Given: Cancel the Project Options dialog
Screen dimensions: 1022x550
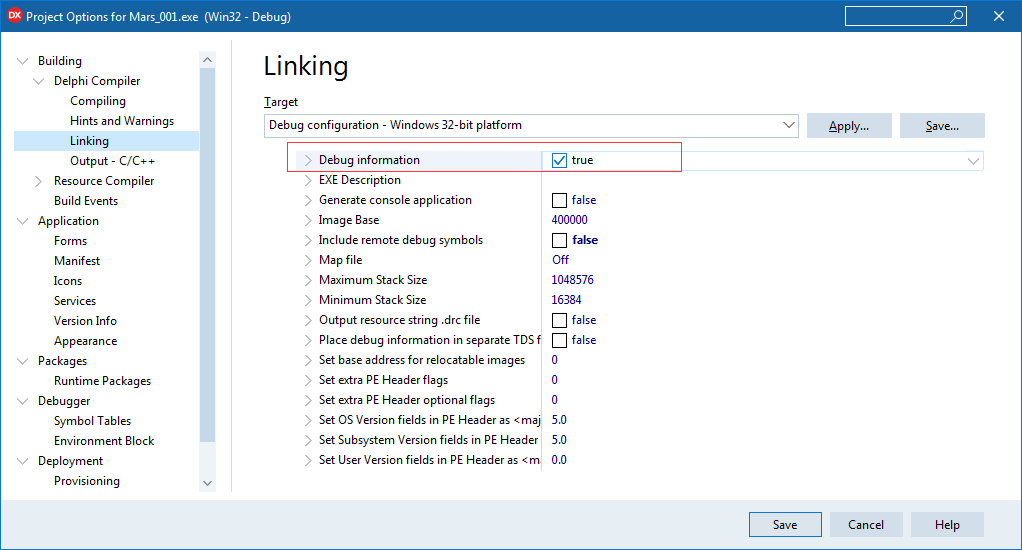Looking at the screenshot, I should click(x=866, y=525).
